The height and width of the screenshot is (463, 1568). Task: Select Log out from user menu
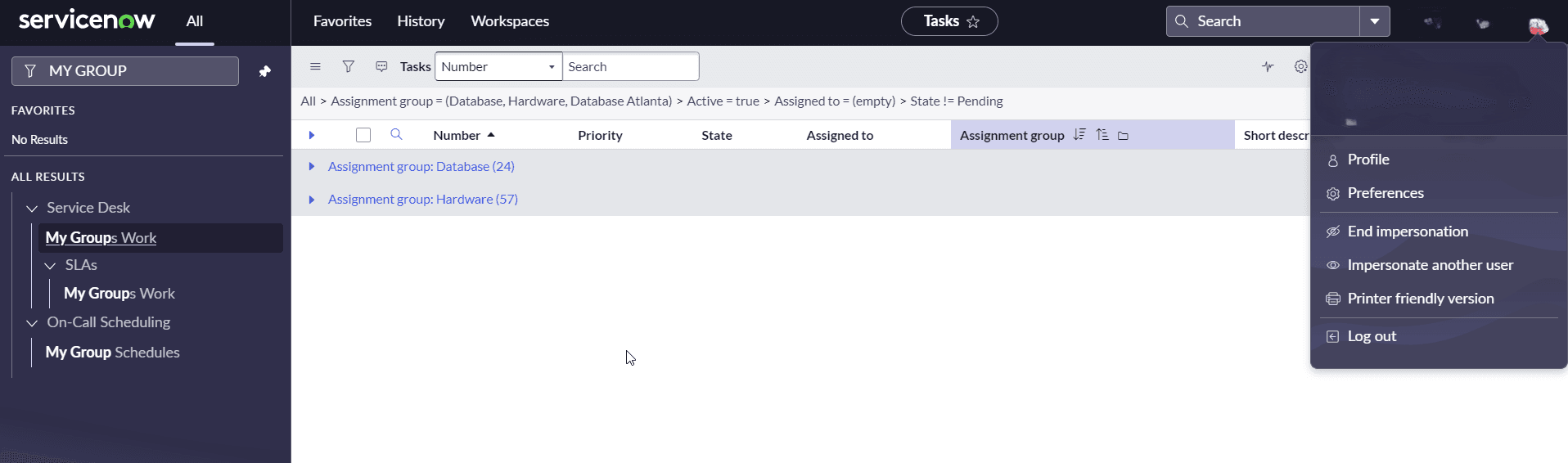(x=1372, y=336)
